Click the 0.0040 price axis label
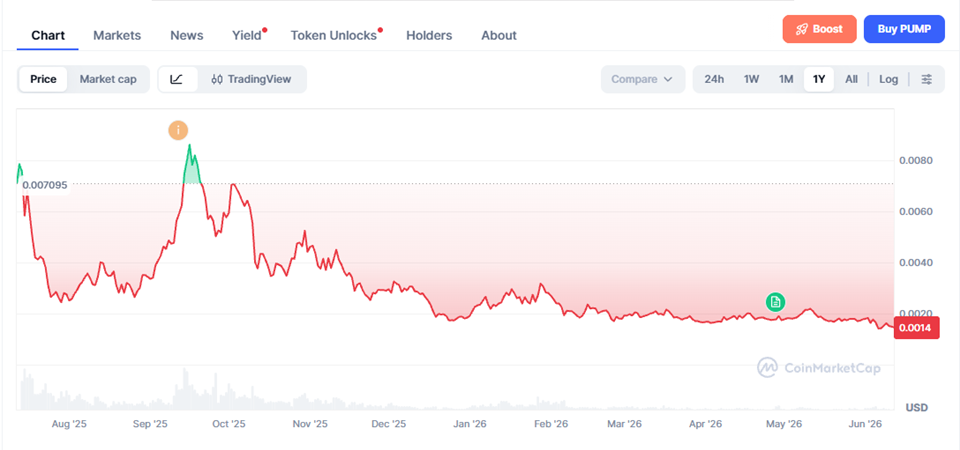960x450 pixels. tap(915, 263)
